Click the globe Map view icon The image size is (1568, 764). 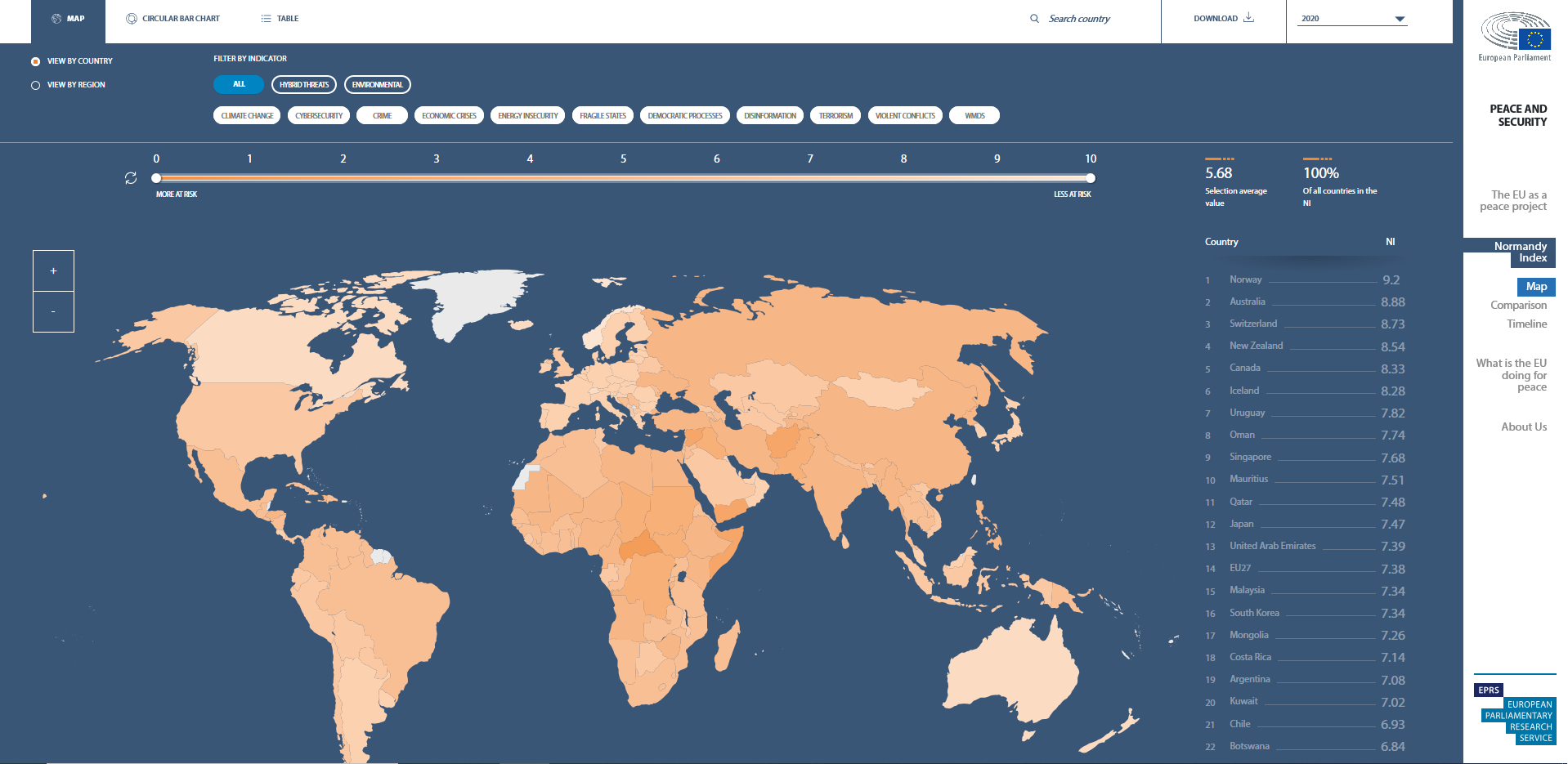click(56, 19)
